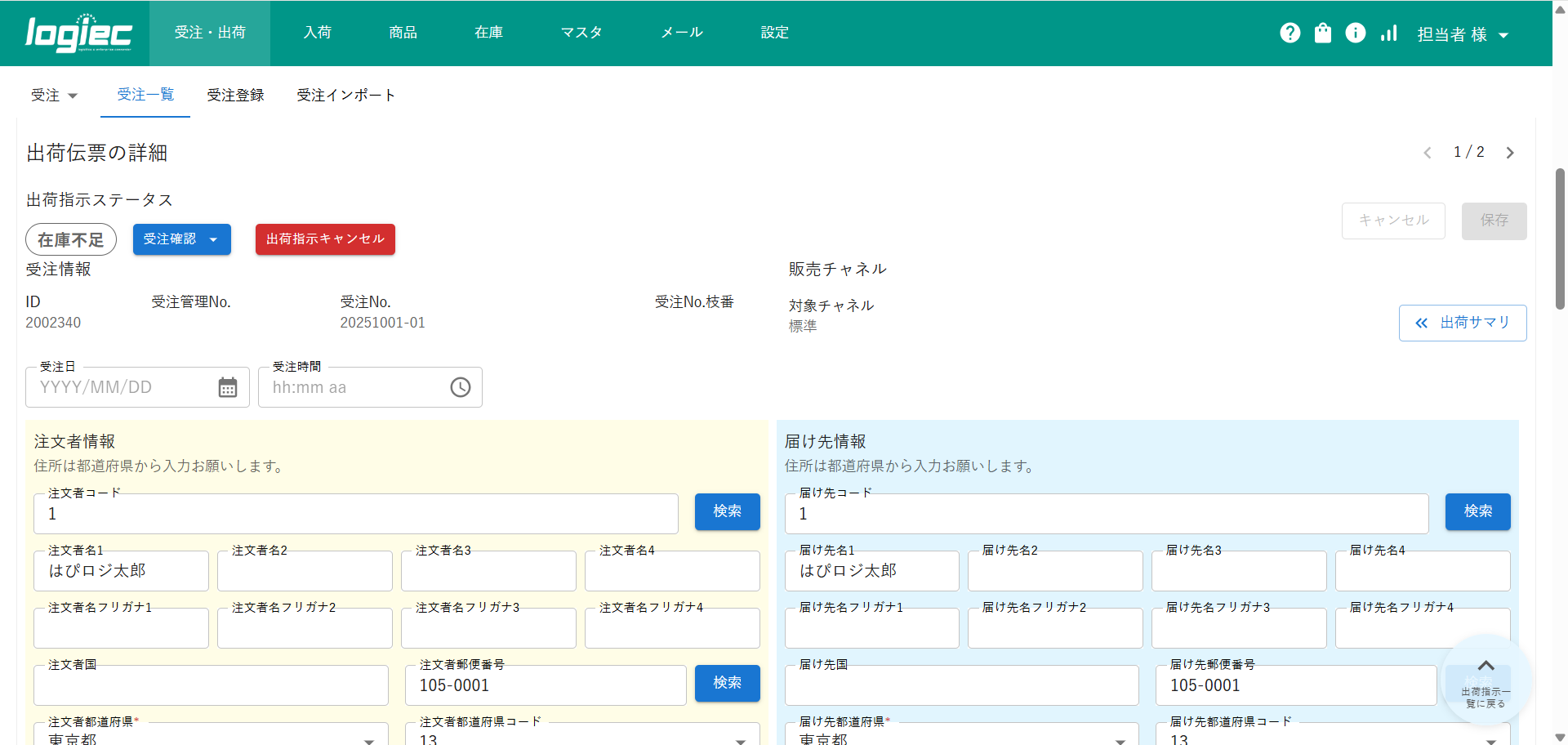This screenshot has height=745, width=1568.
Task: Open the shopping bag icon in header
Action: (x=1322, y=33)
